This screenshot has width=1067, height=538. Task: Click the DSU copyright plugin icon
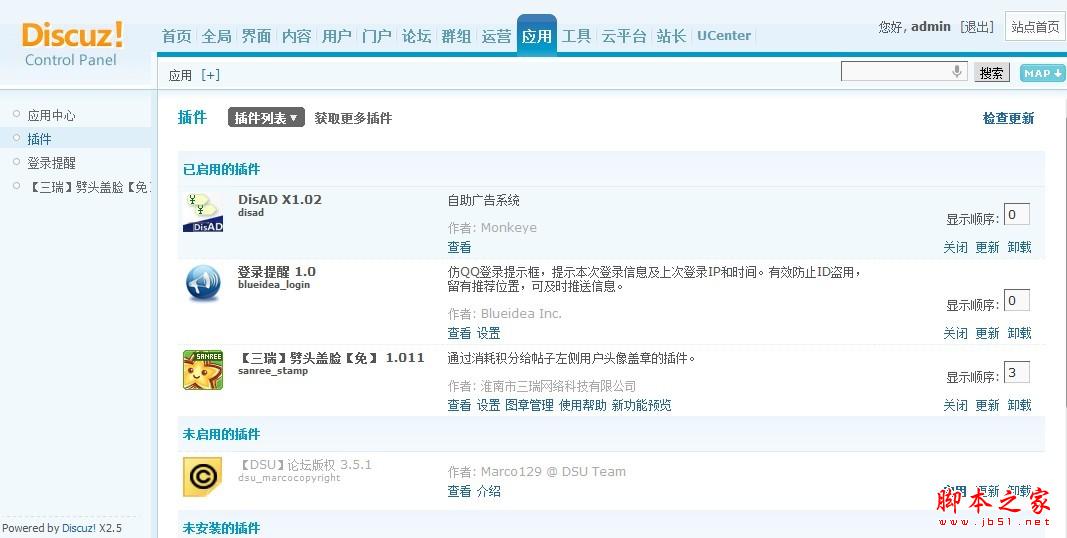[203, 477]
